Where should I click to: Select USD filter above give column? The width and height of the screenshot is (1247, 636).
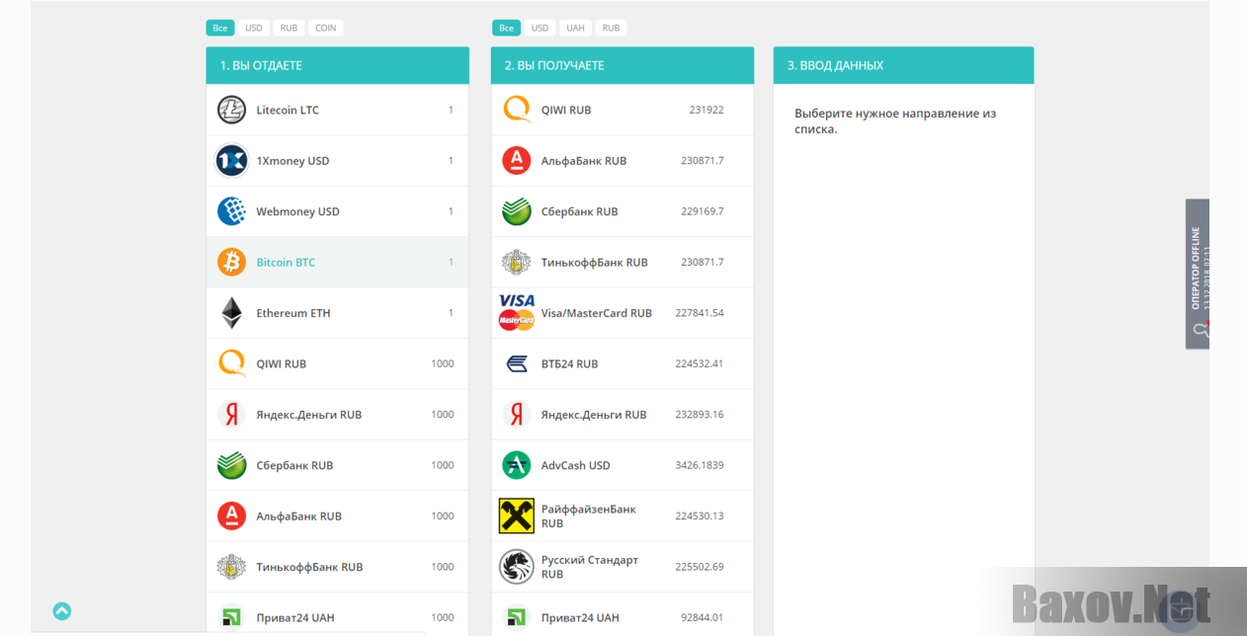254,28
